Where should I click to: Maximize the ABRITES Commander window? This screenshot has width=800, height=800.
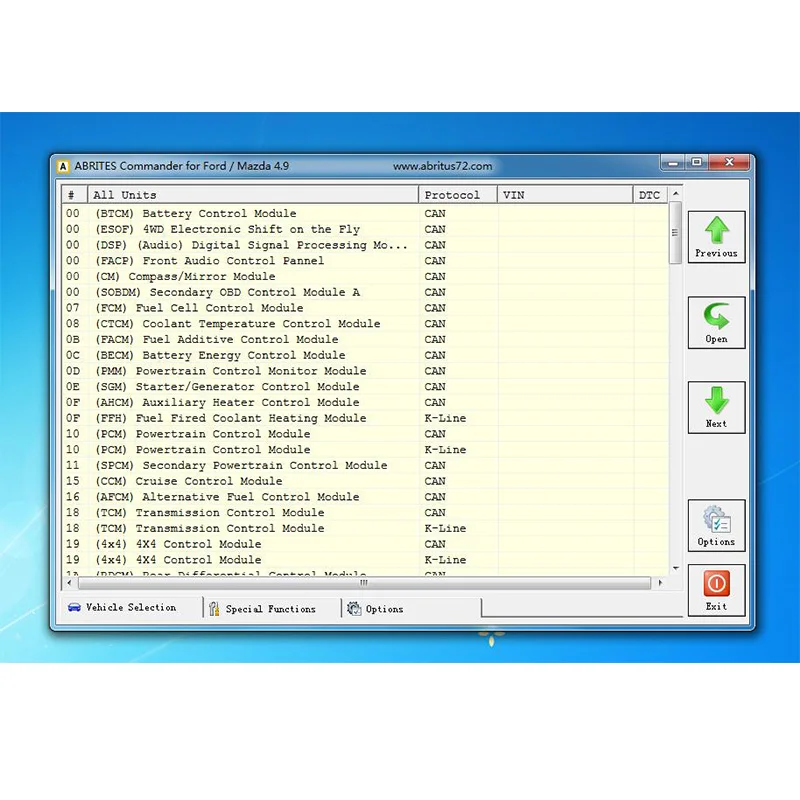tap(696, 163)
